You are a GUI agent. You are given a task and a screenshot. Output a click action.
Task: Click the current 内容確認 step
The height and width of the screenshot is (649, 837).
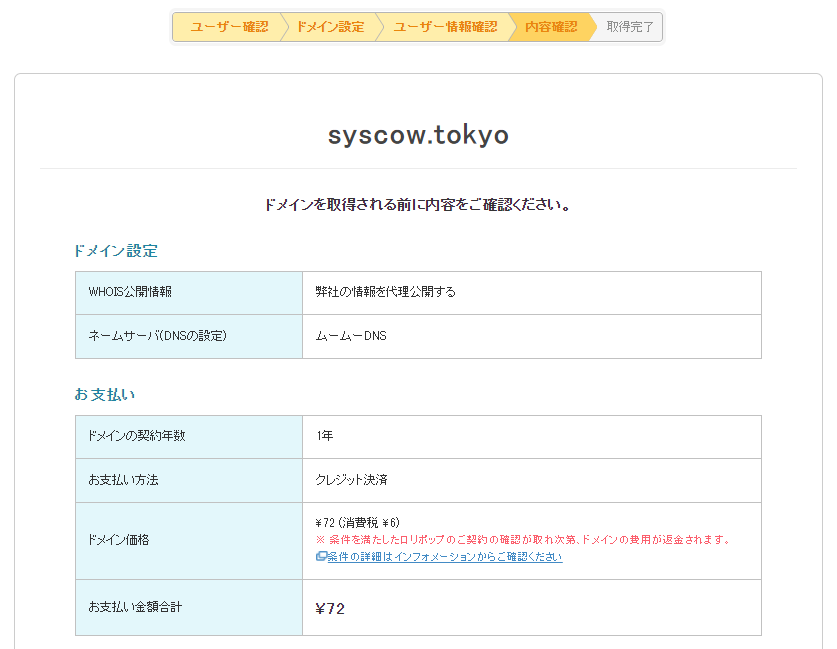[551, 27]
